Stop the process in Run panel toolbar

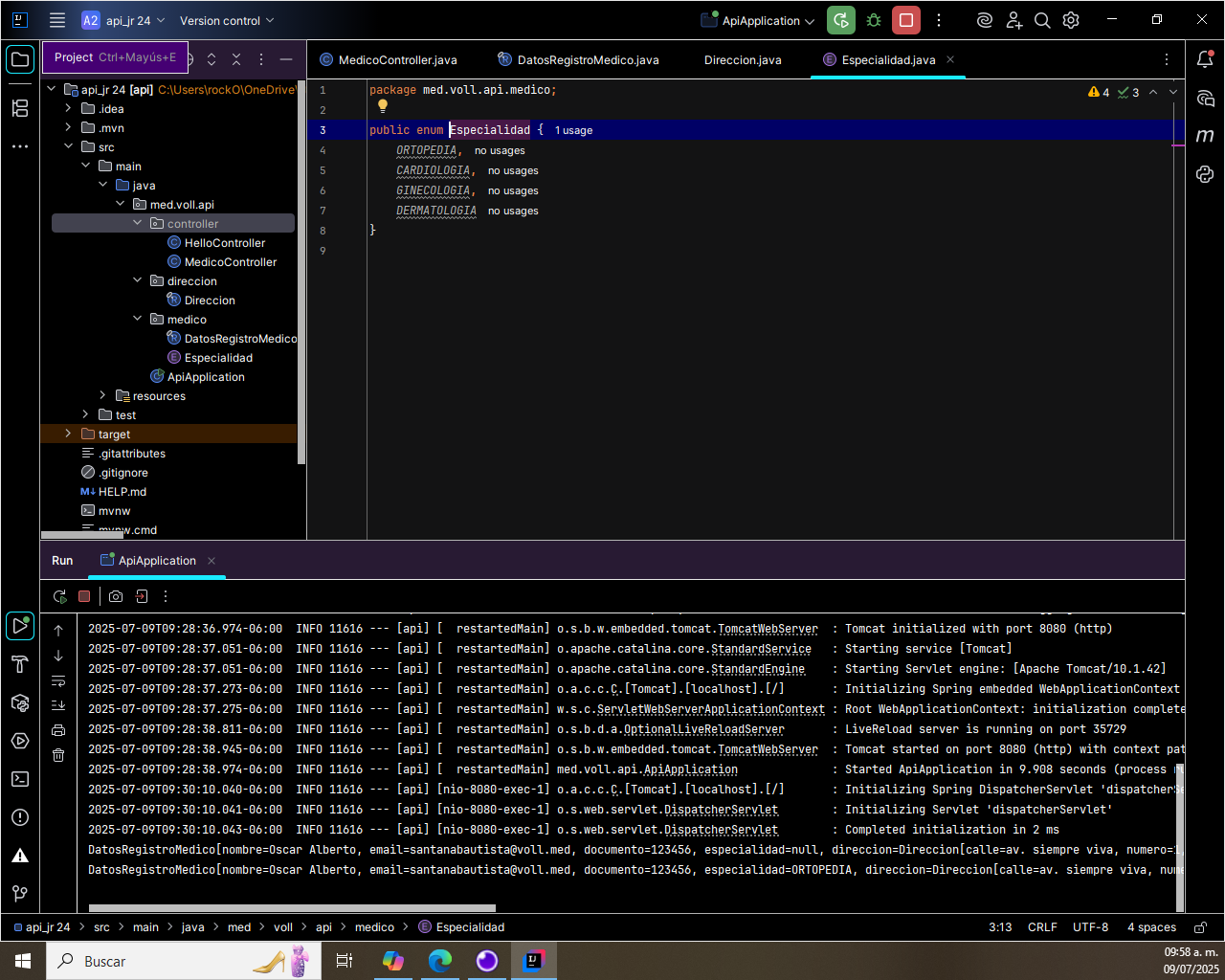[x=84, y=596]
